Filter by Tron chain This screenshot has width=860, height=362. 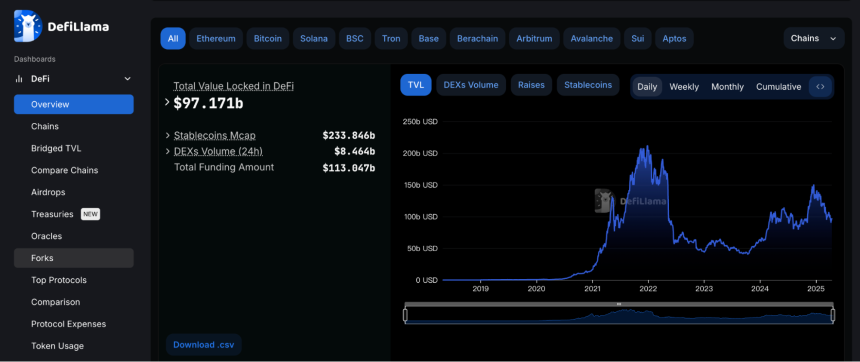click(391, 38)
